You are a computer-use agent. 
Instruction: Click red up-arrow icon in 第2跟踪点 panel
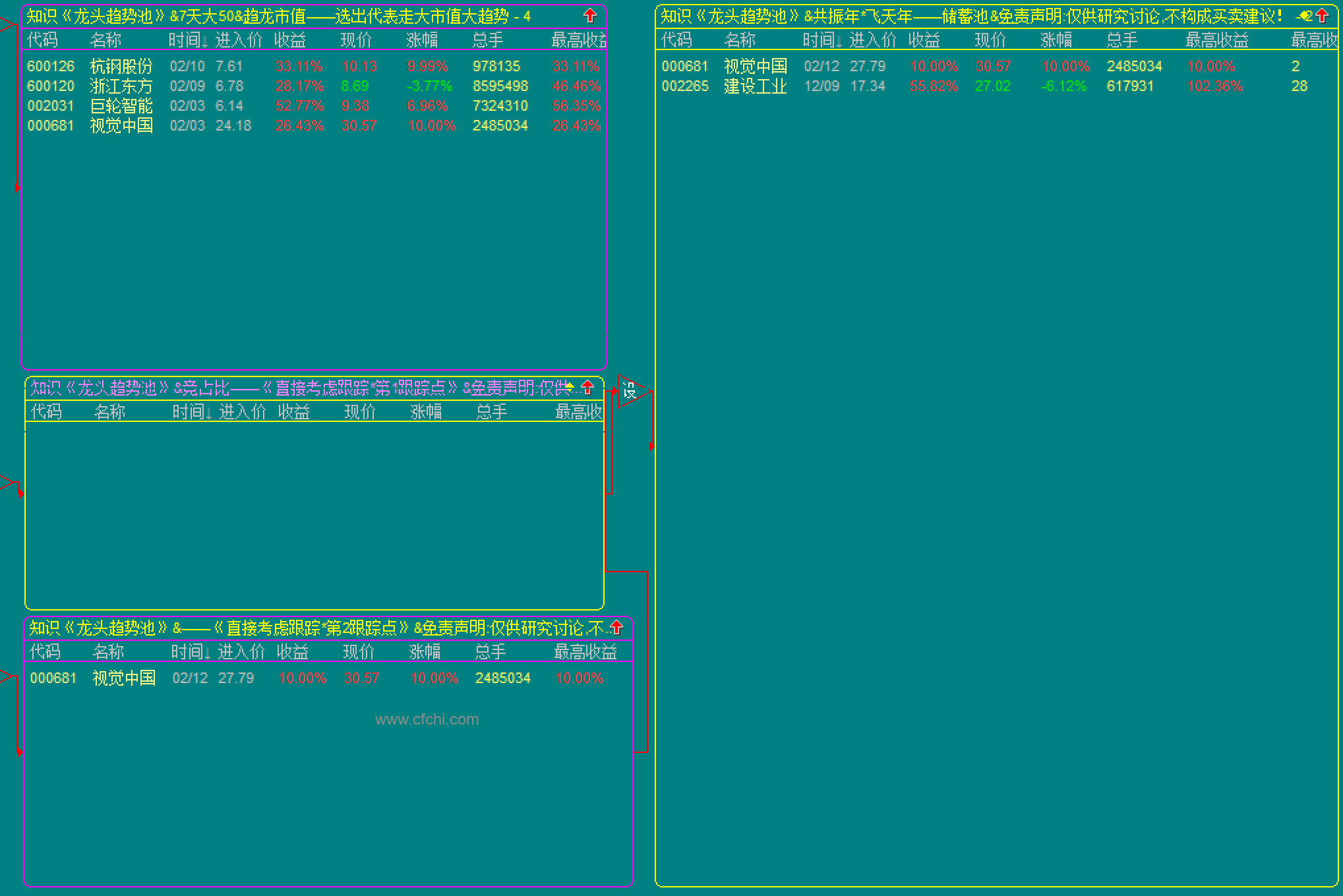[616, 627]
